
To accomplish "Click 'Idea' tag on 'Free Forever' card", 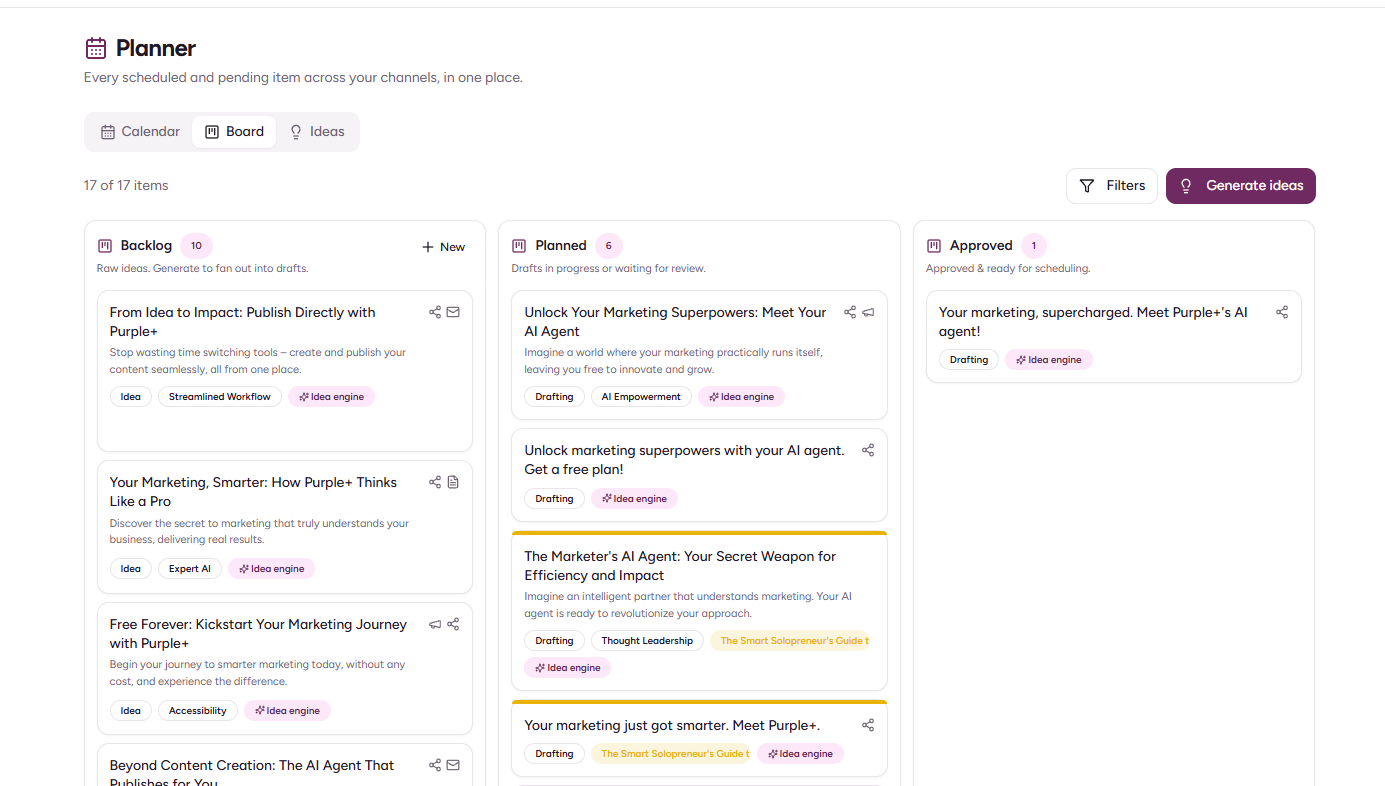I will point(131,711).
